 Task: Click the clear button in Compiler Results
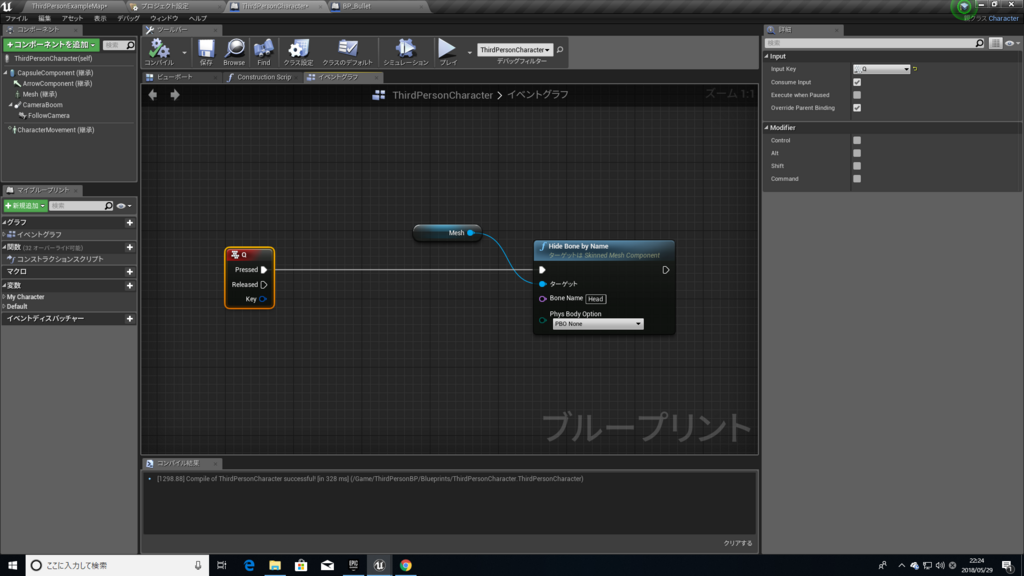click(x=737, y=543)
